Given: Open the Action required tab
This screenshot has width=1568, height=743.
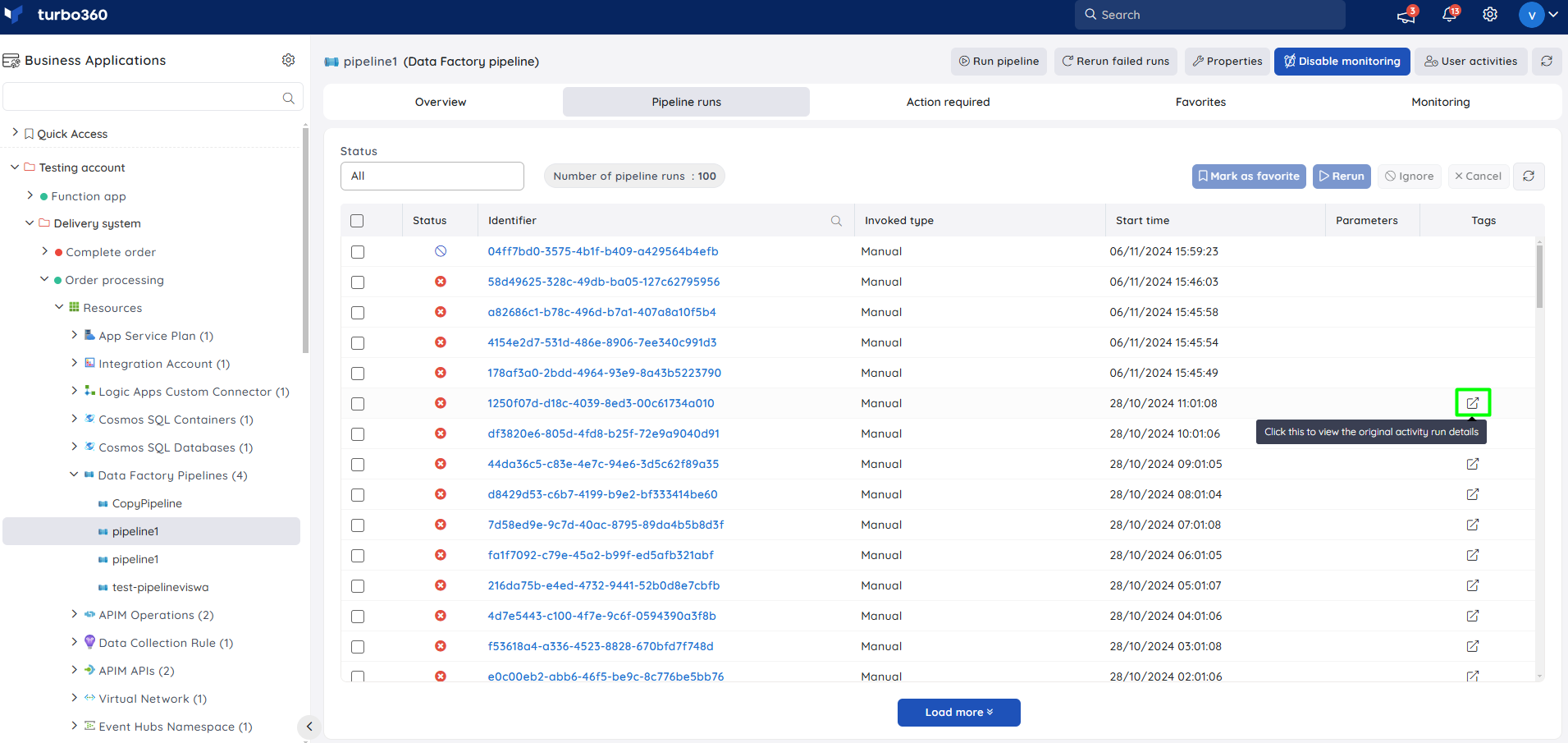Looking at the screenshot, I should [x=948, y=102].
